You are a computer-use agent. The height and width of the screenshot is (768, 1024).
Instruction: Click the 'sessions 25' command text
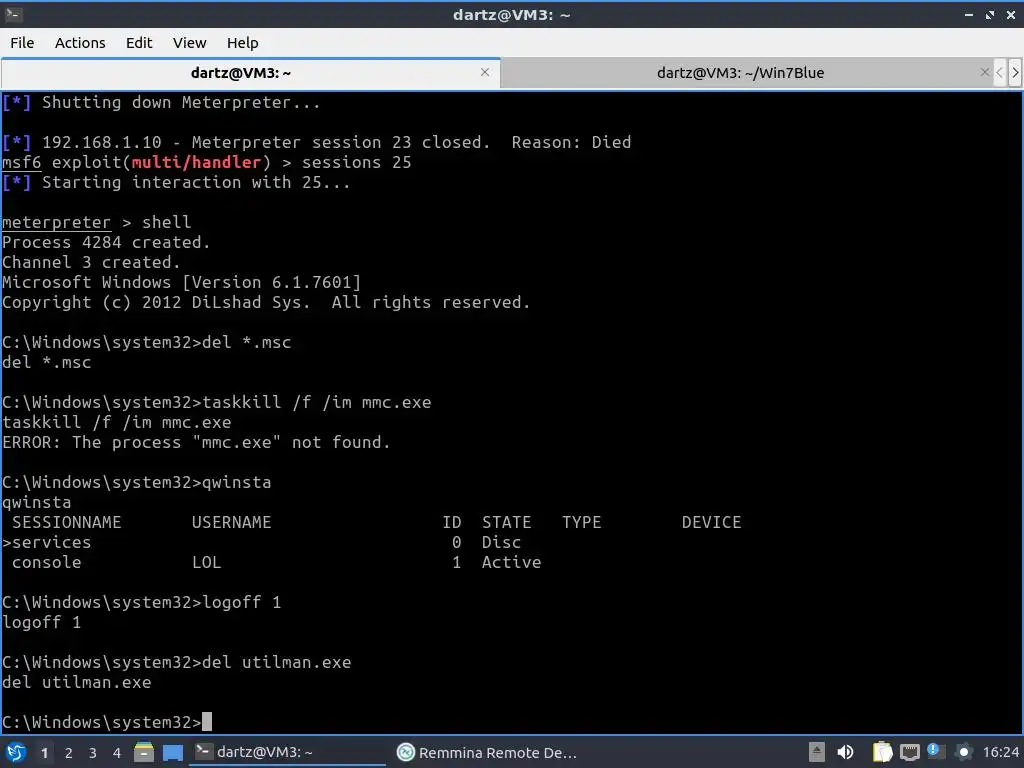[x=357, y=163]
